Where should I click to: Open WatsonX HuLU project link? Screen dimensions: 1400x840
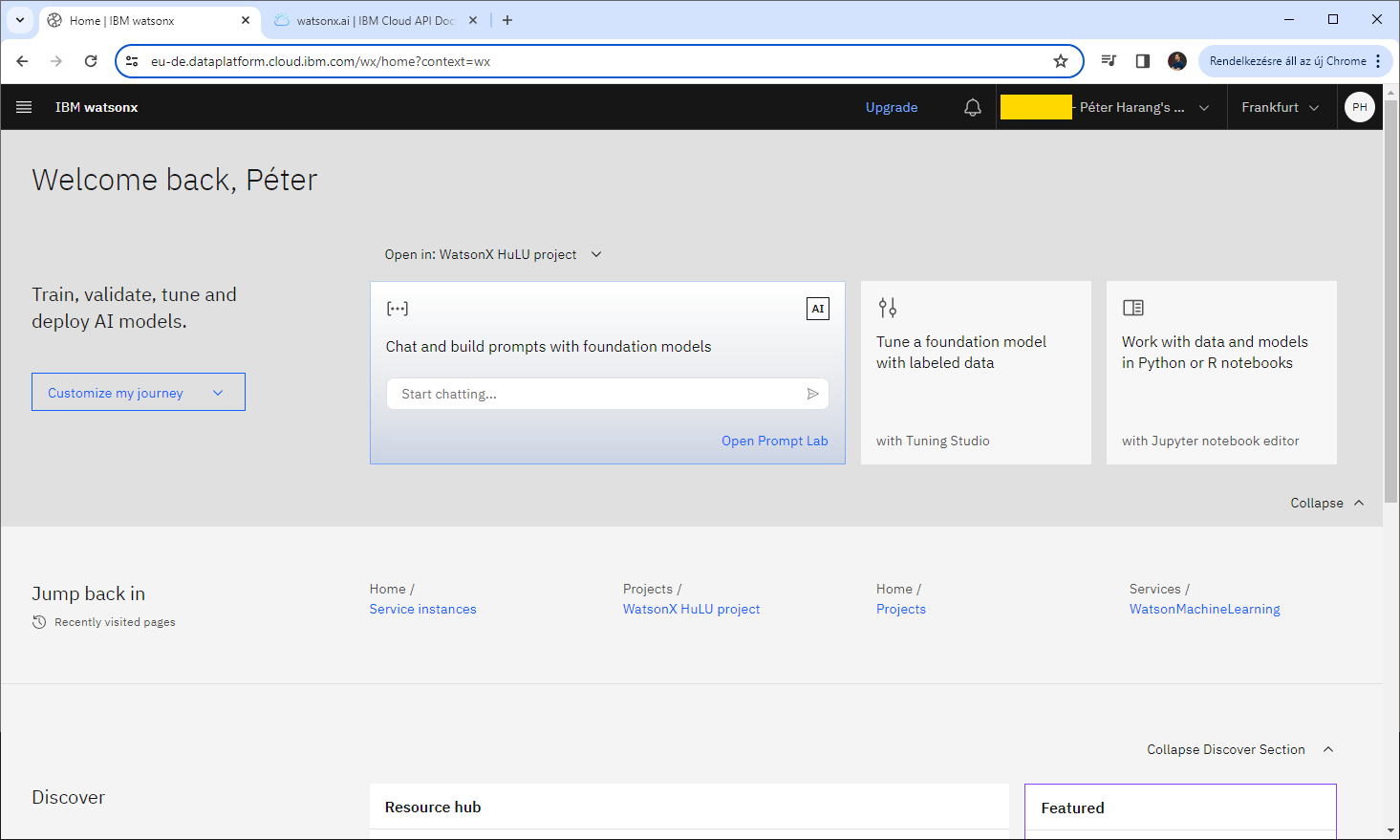692,609
